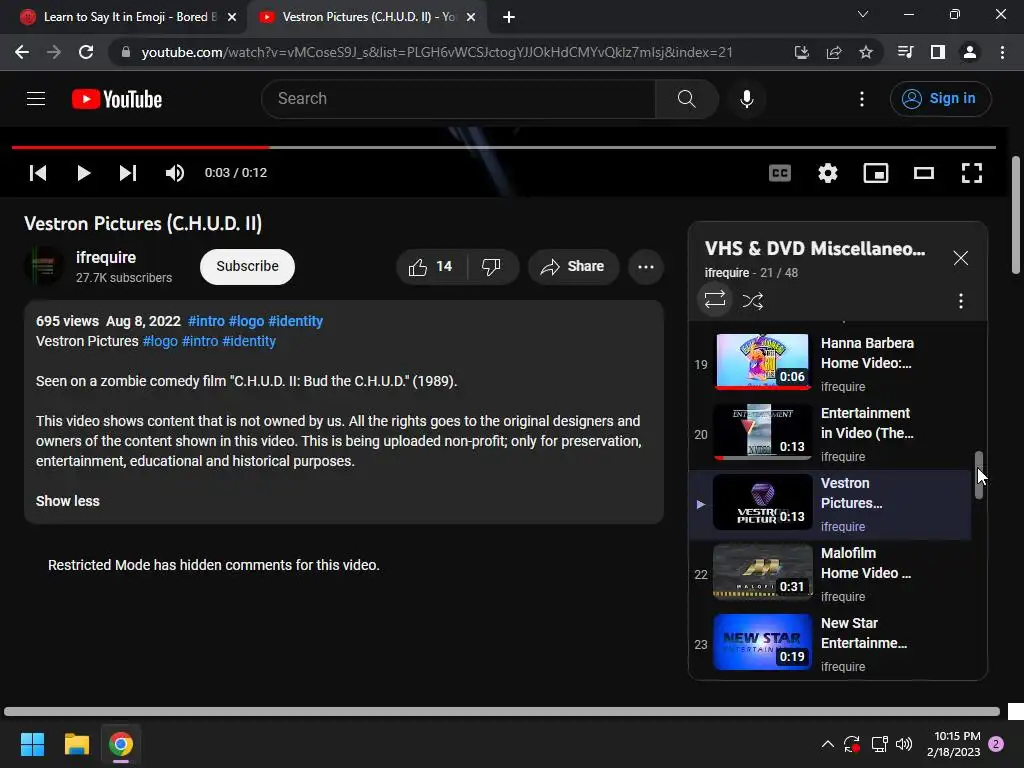Select Malofilm Home Video playlist item
Screen dimensions: 1024x768
pyautogui.click(x=830, y=575)
